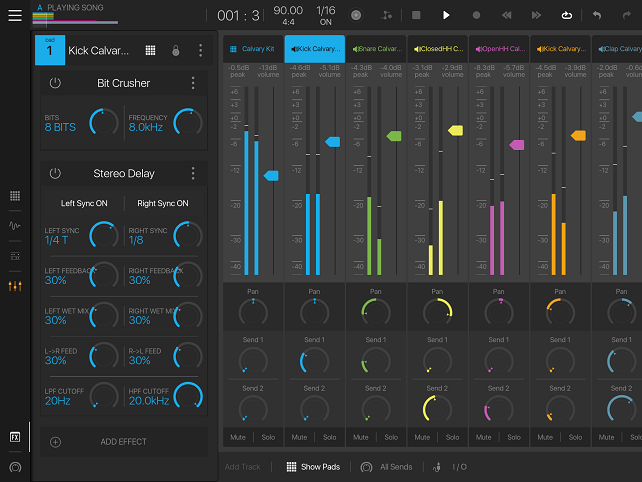
Task: Open FX view in left sidebar
Action: [x=15, y=437]
